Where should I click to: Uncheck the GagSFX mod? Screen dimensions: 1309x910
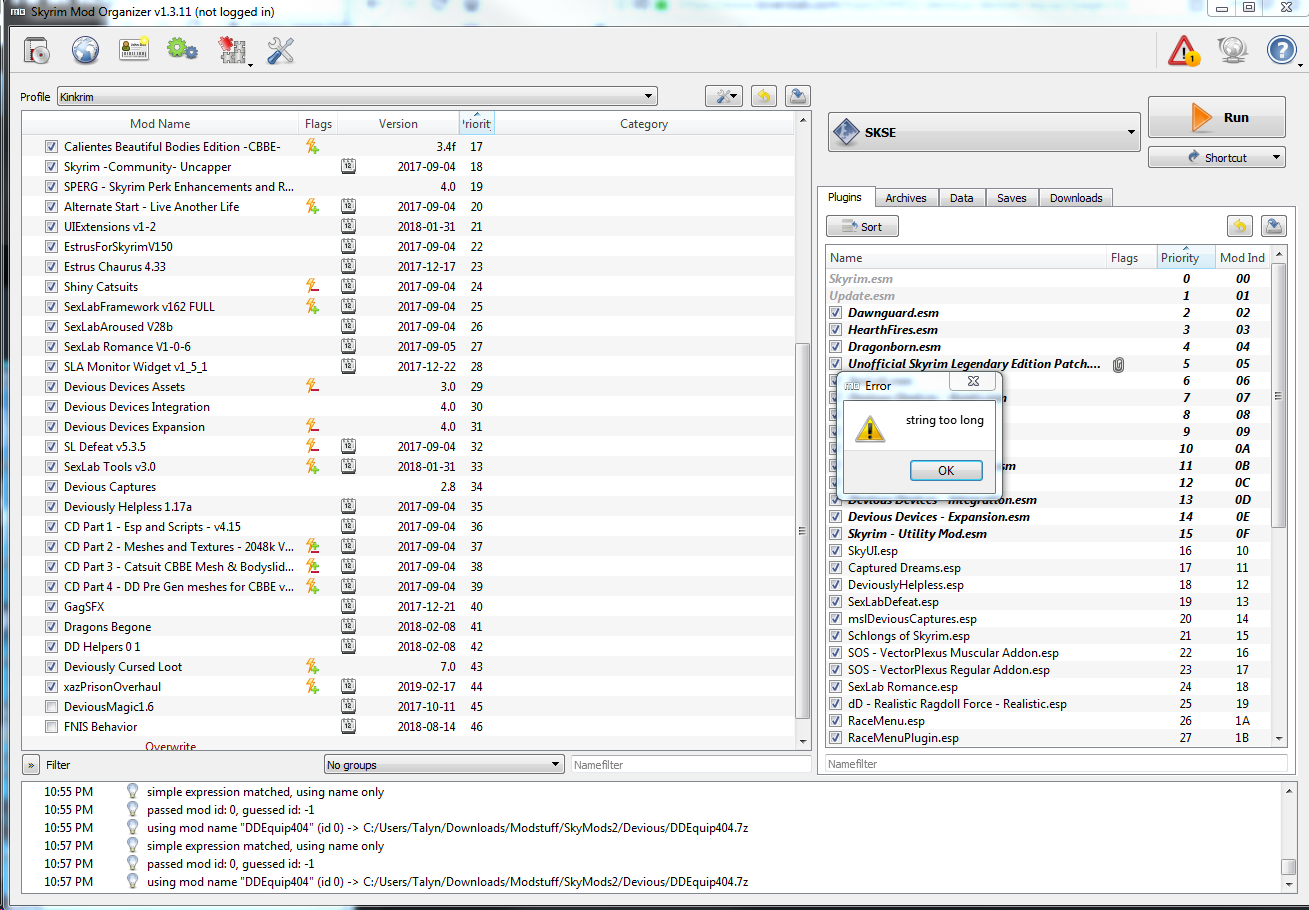point(51,607)
